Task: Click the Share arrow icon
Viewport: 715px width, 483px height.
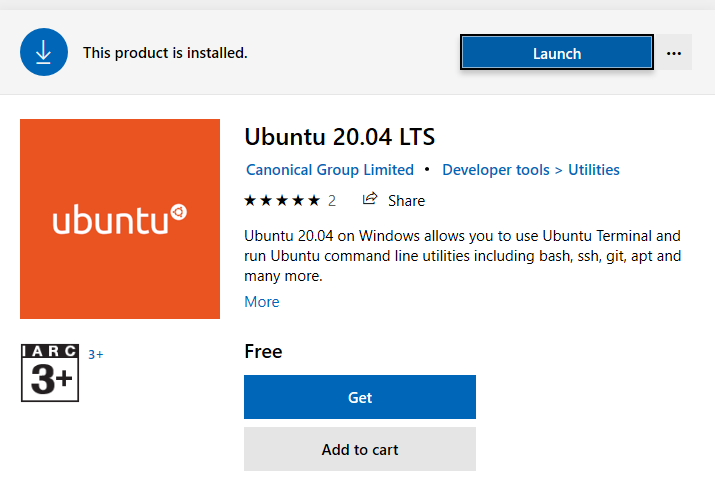Action: click(x=370, y=199)
